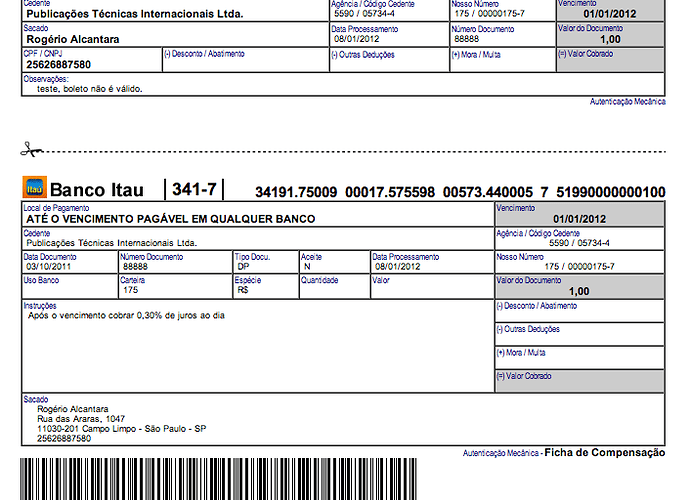The height and width of the screenshot is (500, 690).
Task: Click "(-) Outras Deduções" in the Ficha de Compensação
Action: coord(528,329)
